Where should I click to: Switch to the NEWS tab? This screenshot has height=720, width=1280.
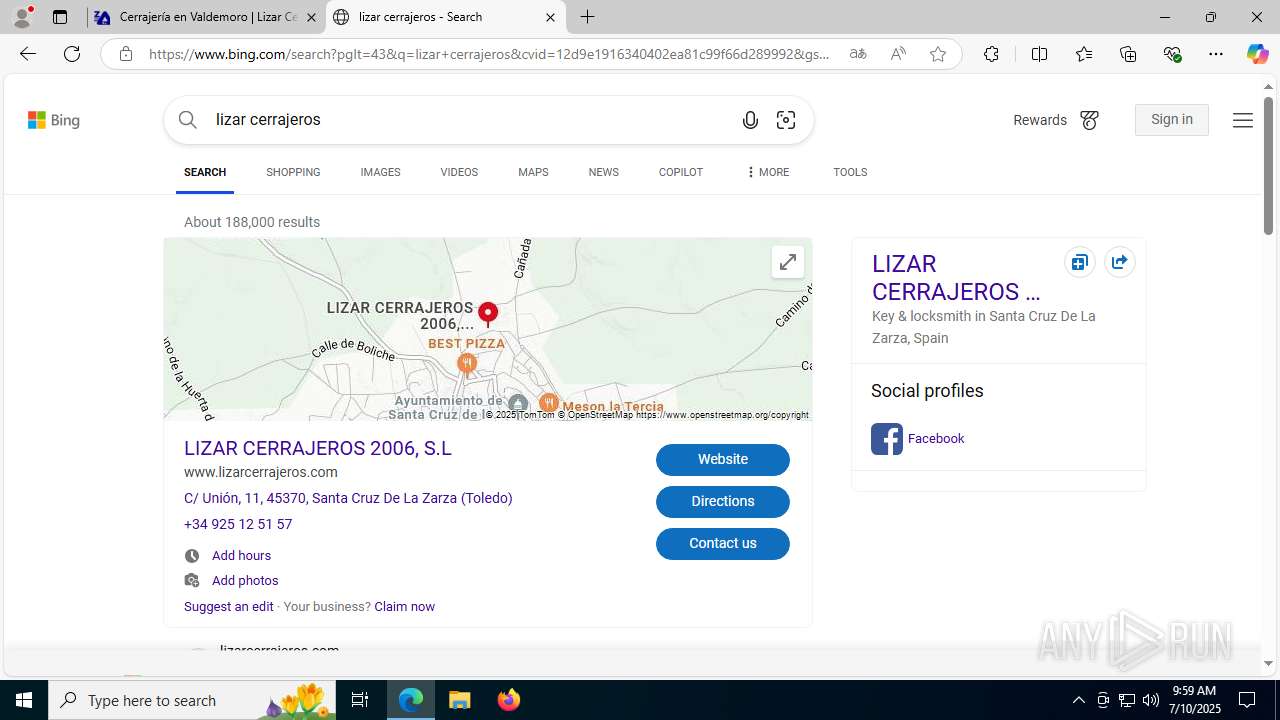pyautogui.click(x=603, y=172)
